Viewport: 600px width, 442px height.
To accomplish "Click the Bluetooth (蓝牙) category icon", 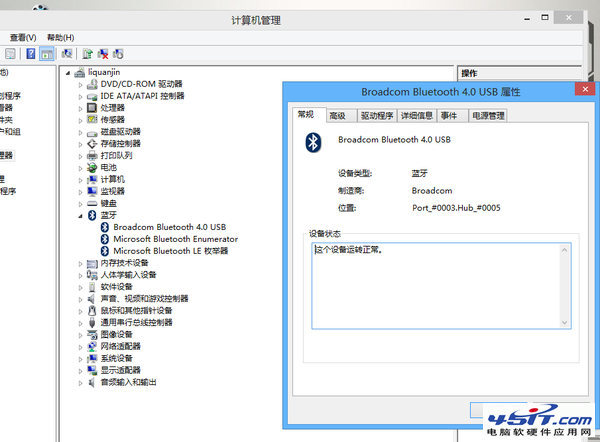I will point(92,215).
